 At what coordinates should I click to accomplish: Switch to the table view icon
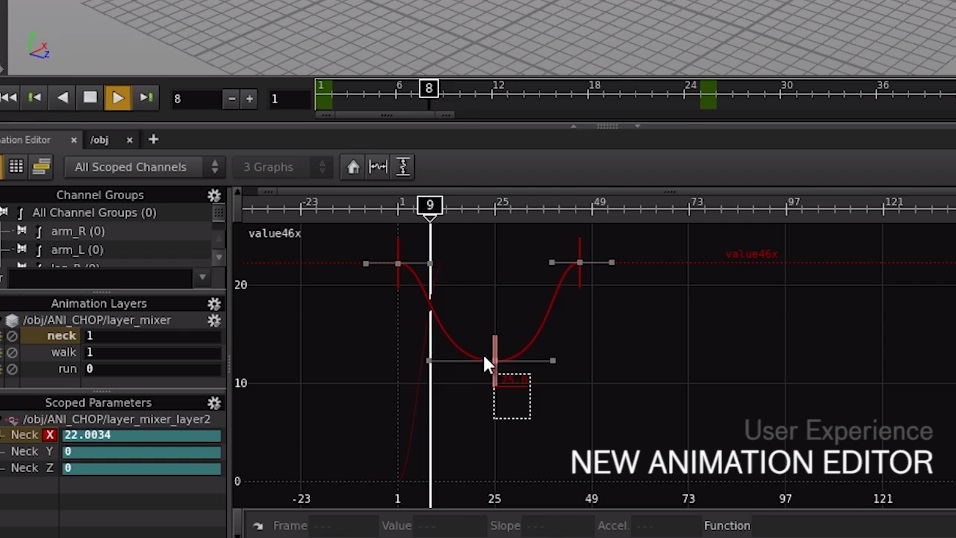pos(16,167)
